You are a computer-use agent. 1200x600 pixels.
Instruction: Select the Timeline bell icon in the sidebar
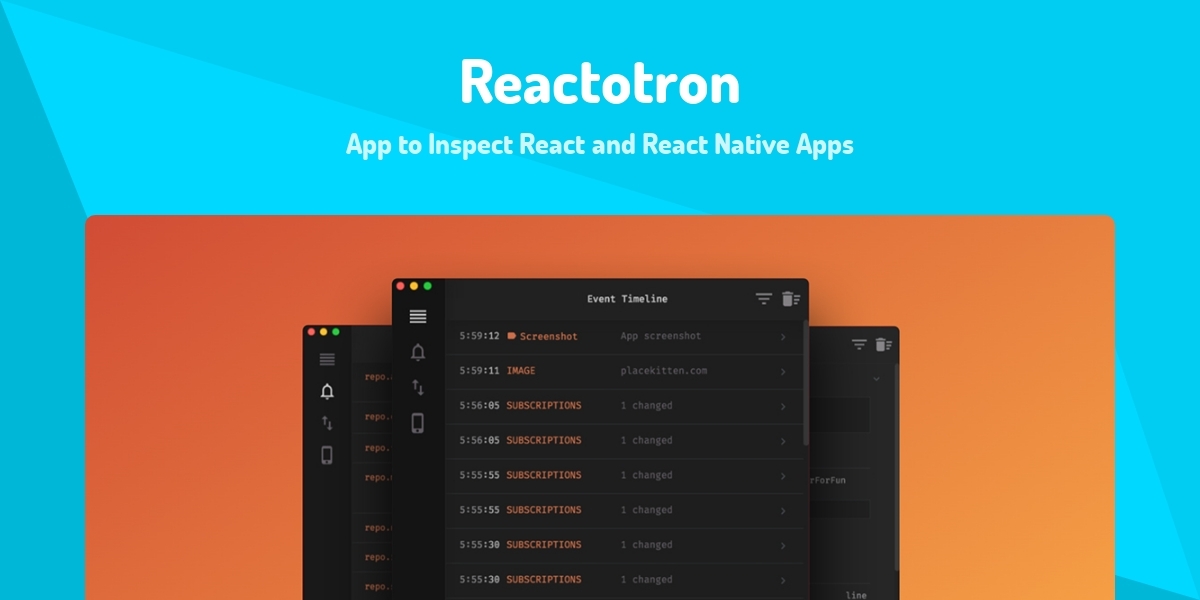click(418, 352)
